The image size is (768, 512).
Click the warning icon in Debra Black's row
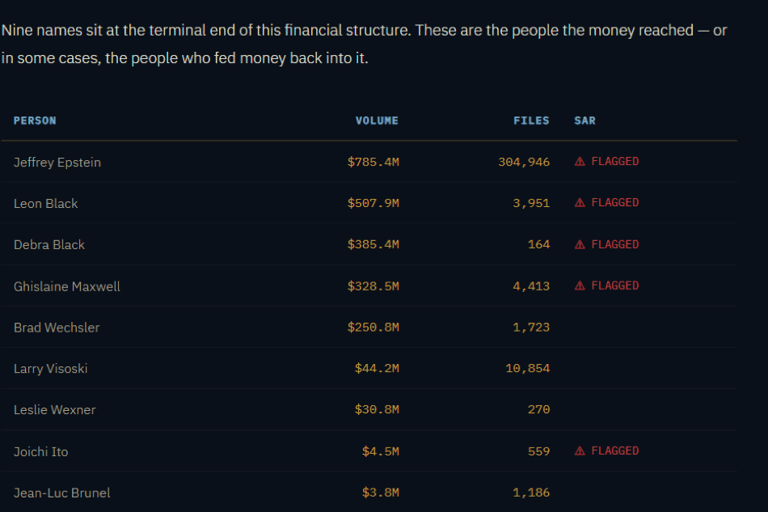click(580, 244)
